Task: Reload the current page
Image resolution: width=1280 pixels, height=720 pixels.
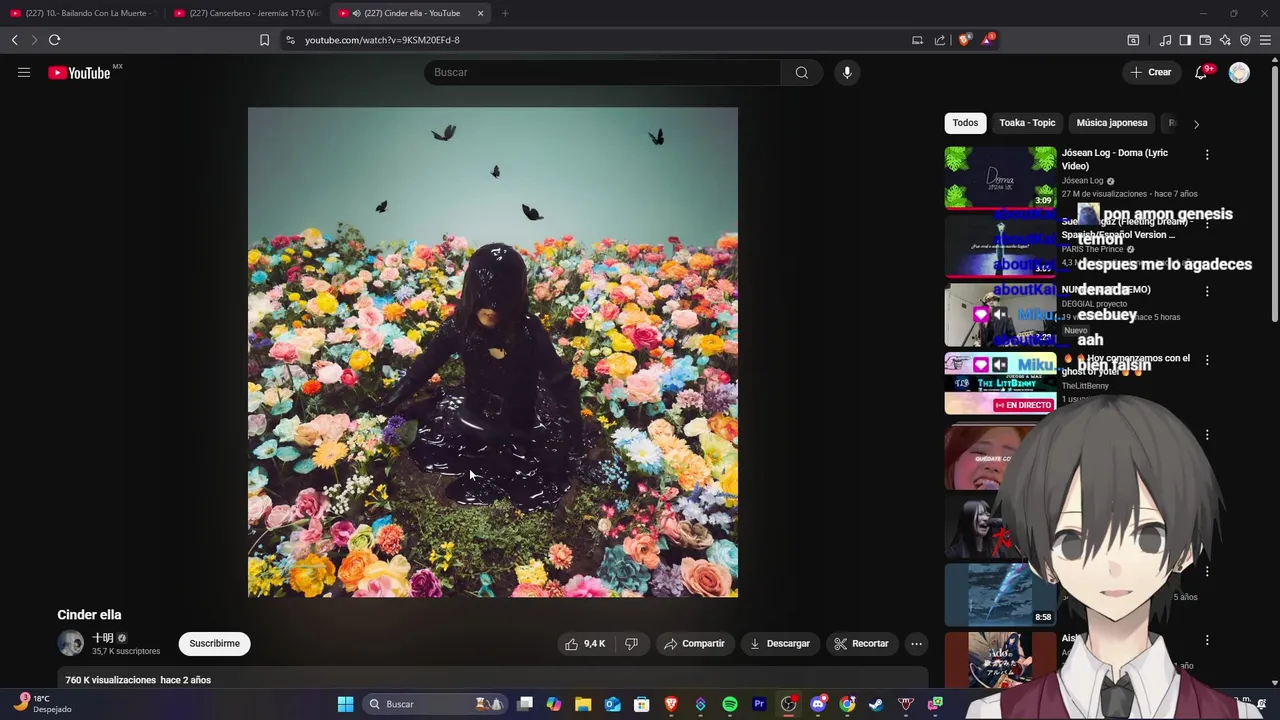Action: (54, 40)
